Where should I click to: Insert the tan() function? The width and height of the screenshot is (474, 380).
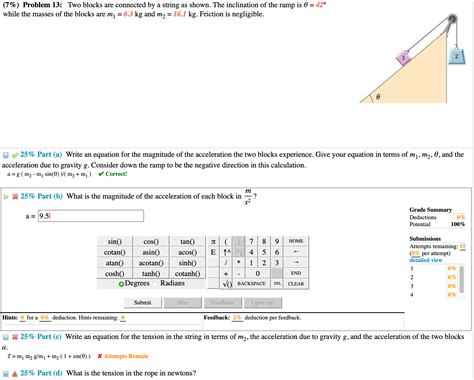click(187, 241)
